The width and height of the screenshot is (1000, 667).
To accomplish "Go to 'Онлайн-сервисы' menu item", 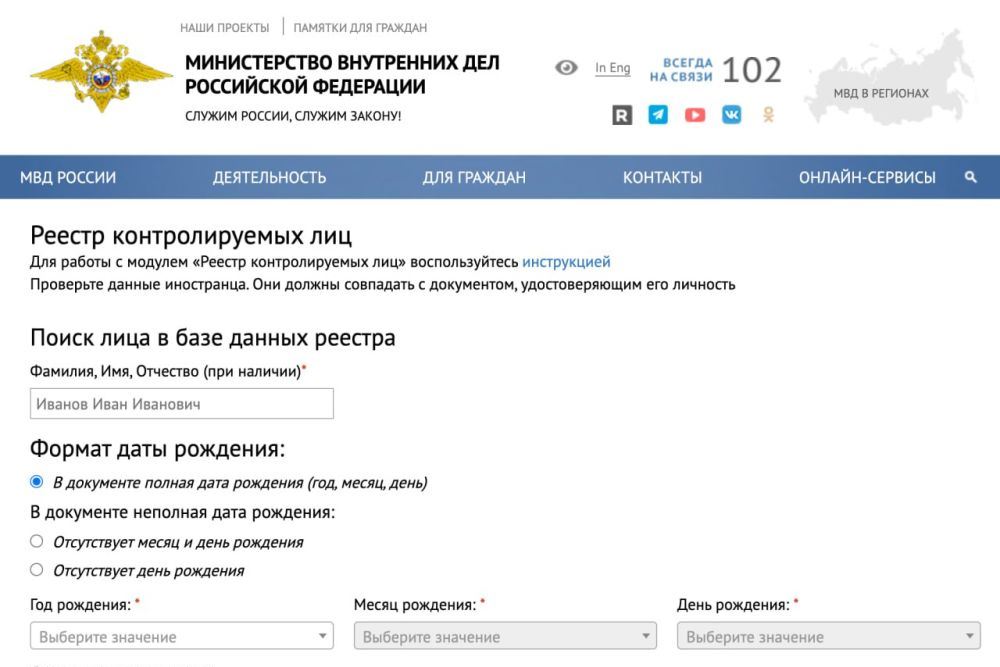I will pyautogui.click(x=867, y=178).
